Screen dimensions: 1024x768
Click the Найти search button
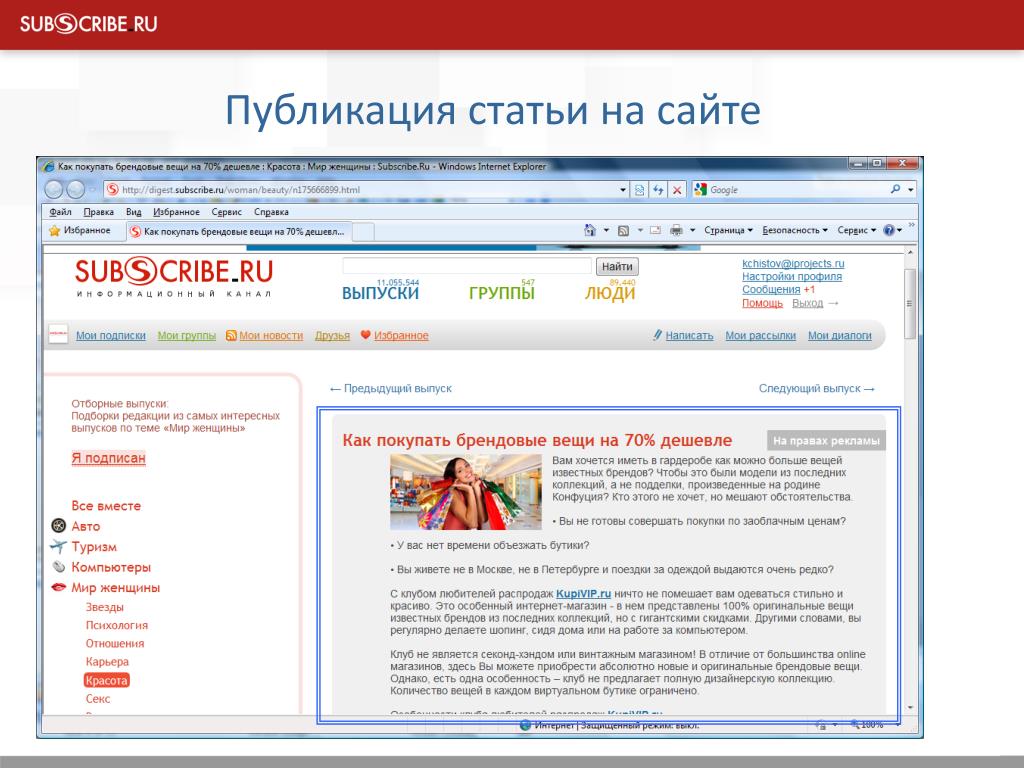pos(617,266)
